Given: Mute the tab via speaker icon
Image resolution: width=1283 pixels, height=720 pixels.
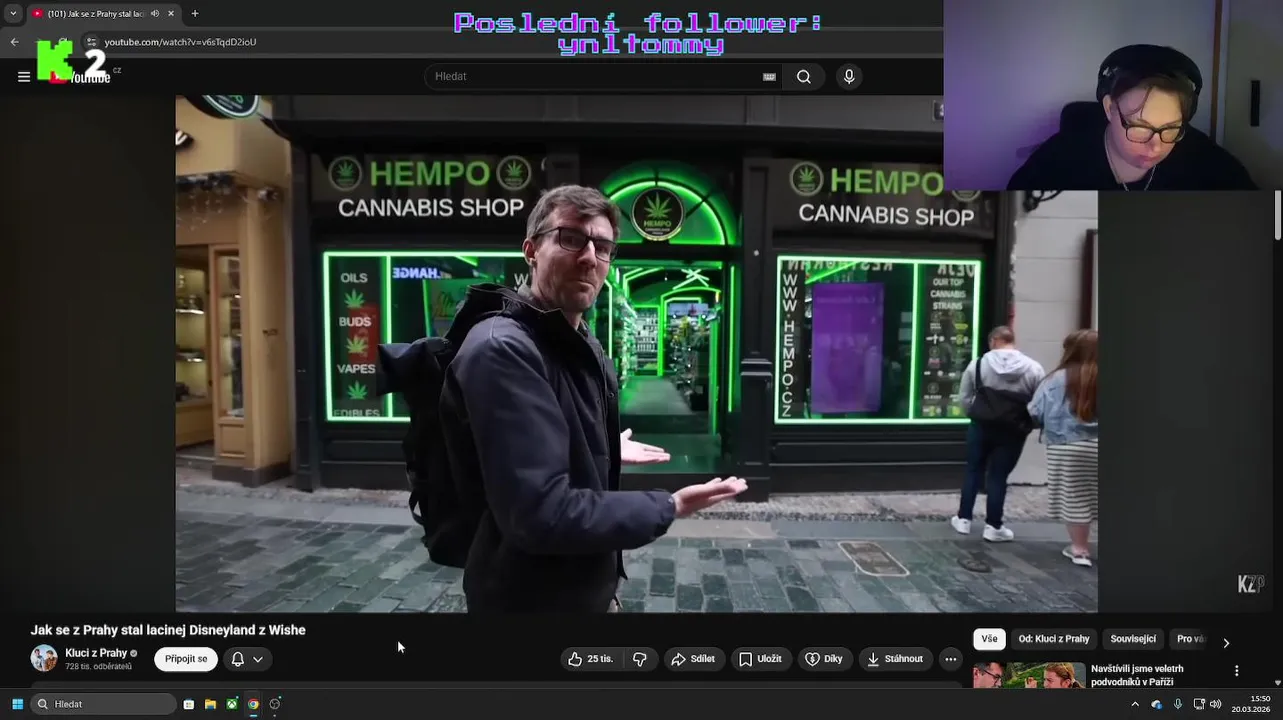Looking at the screenshot, I should tap(155, 14).
